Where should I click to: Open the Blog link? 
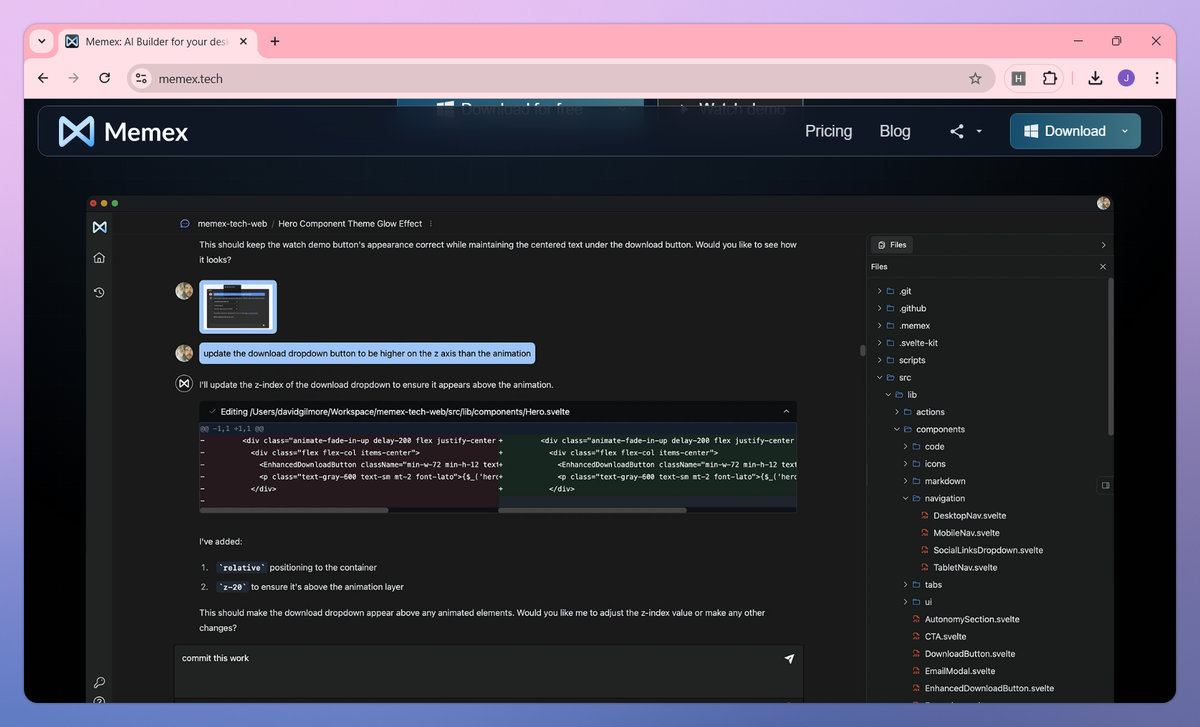(x=895, y=131)
